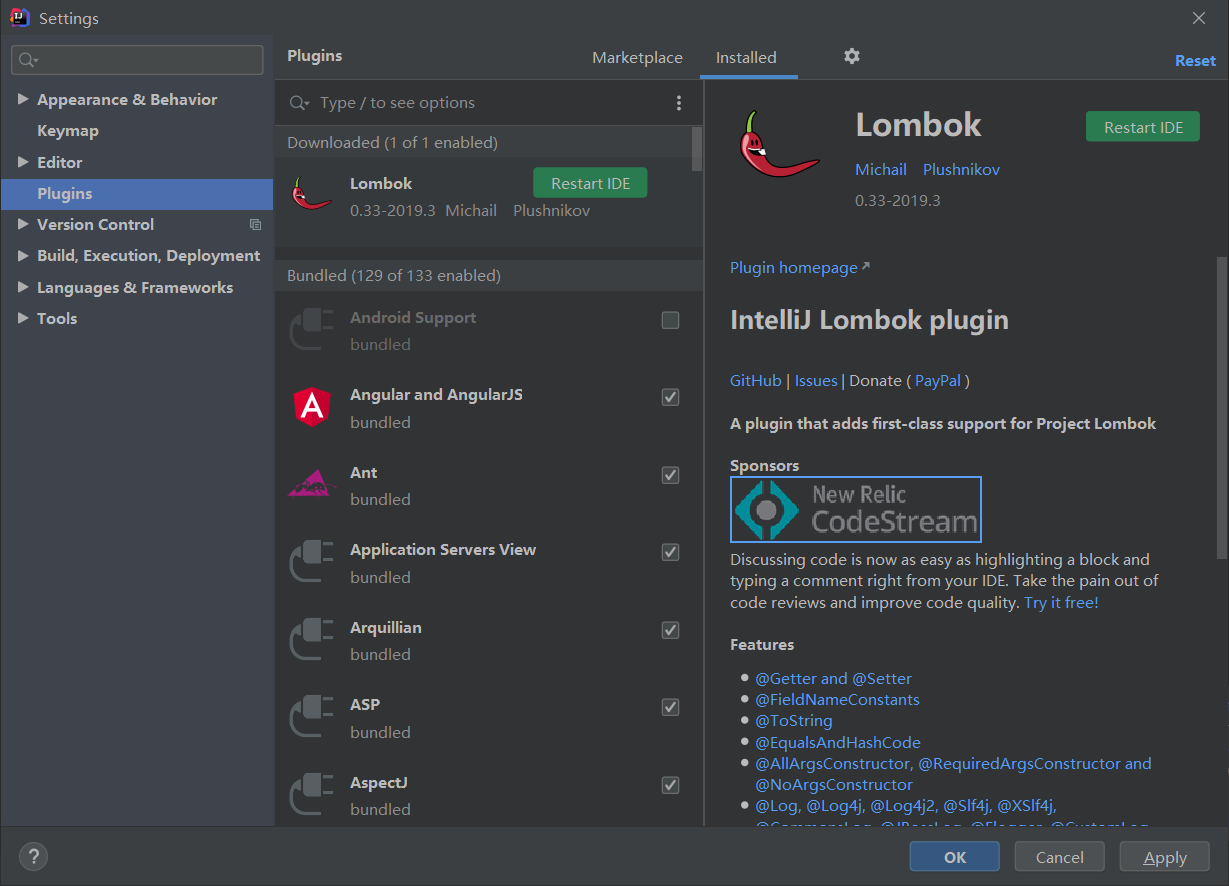
Task: Confirm settings with the OK button
Action: pyautogui.click(x=954, y=857)
